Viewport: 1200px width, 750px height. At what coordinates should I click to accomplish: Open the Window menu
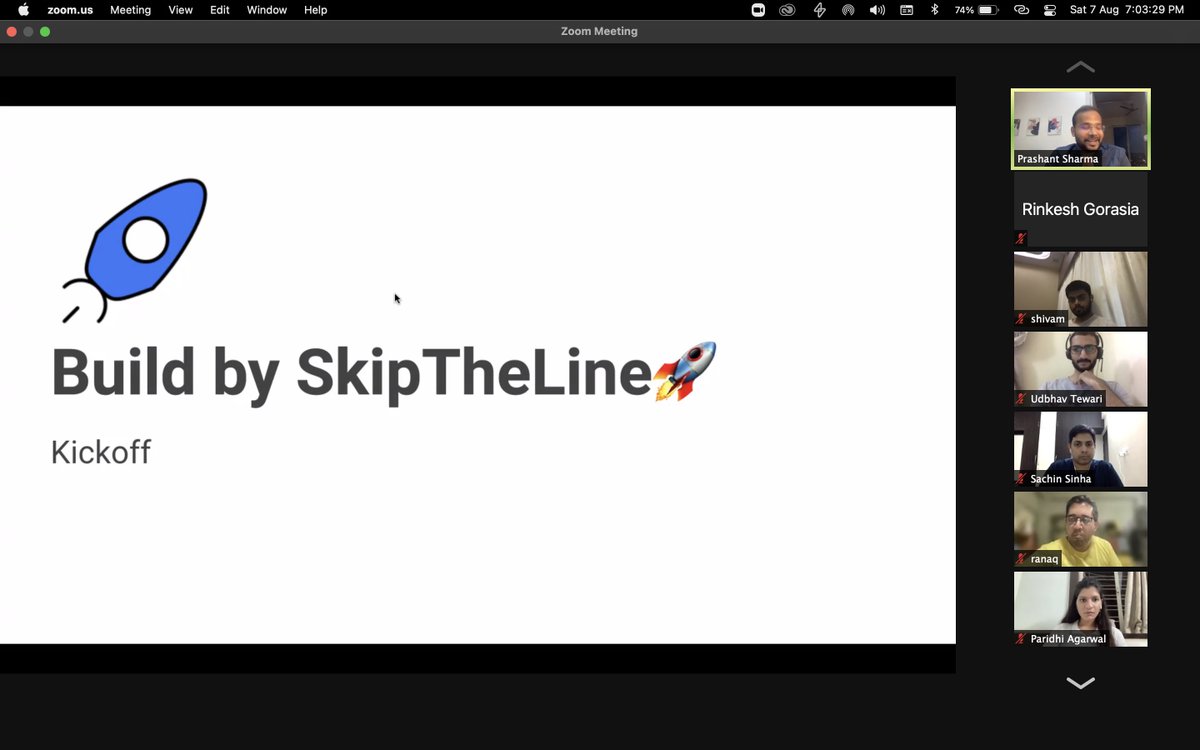(x=267, y=10)
